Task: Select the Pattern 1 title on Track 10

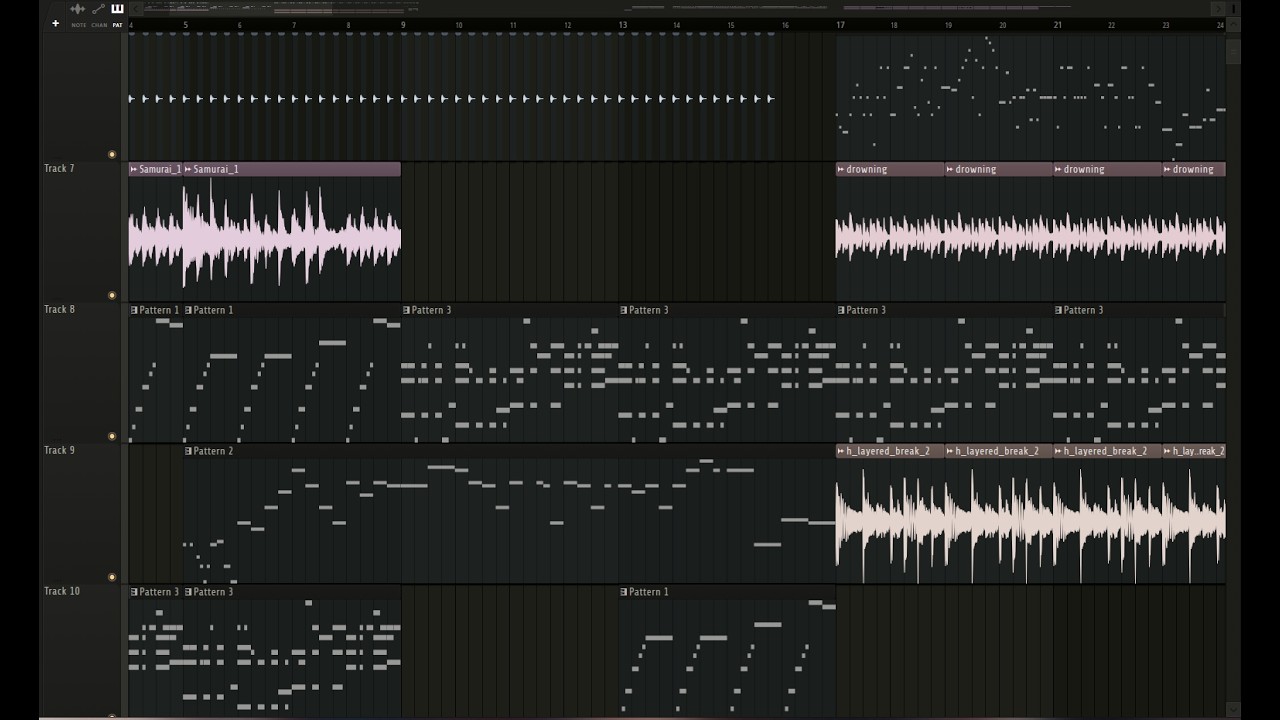Action: click(649, 592)
